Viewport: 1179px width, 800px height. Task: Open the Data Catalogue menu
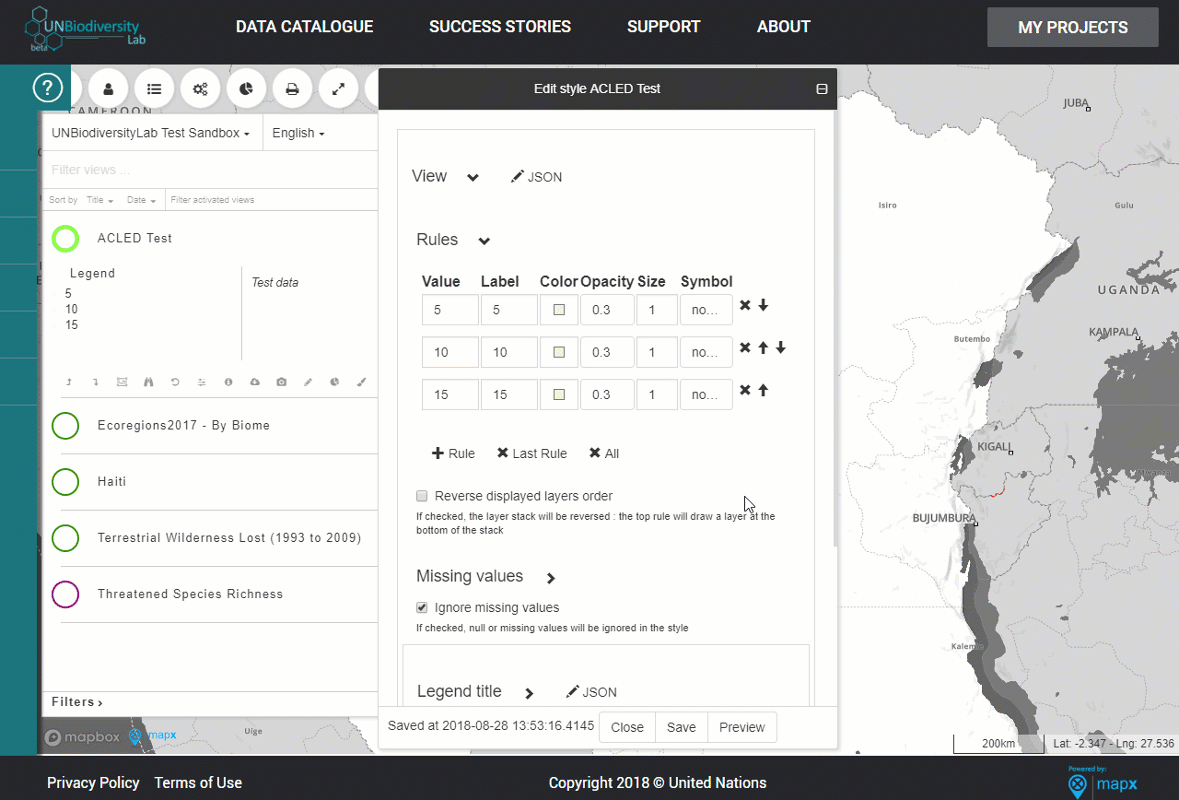pyautogui.click(x=305, y=27)
